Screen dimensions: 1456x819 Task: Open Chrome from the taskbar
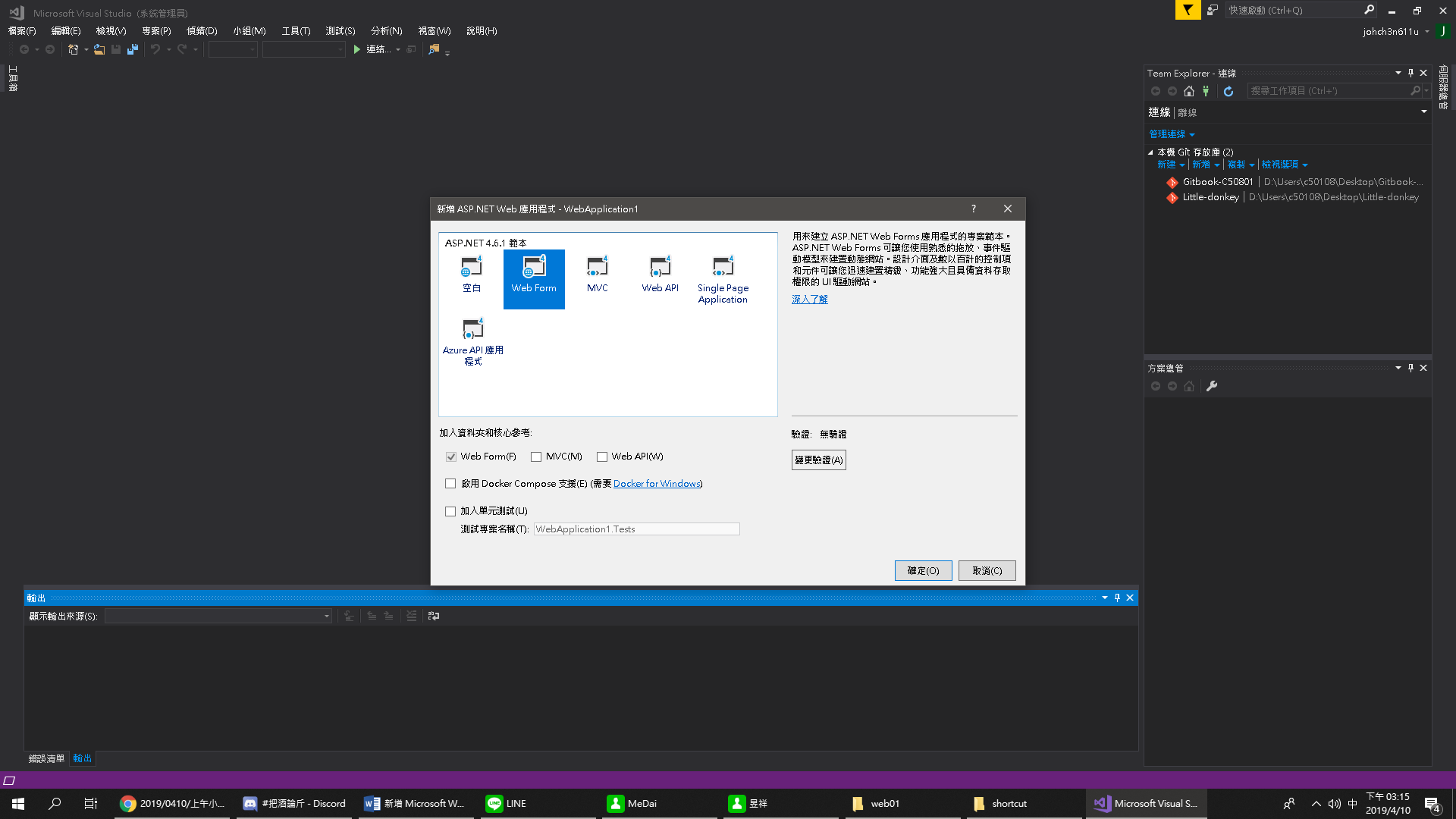[174, 804]
